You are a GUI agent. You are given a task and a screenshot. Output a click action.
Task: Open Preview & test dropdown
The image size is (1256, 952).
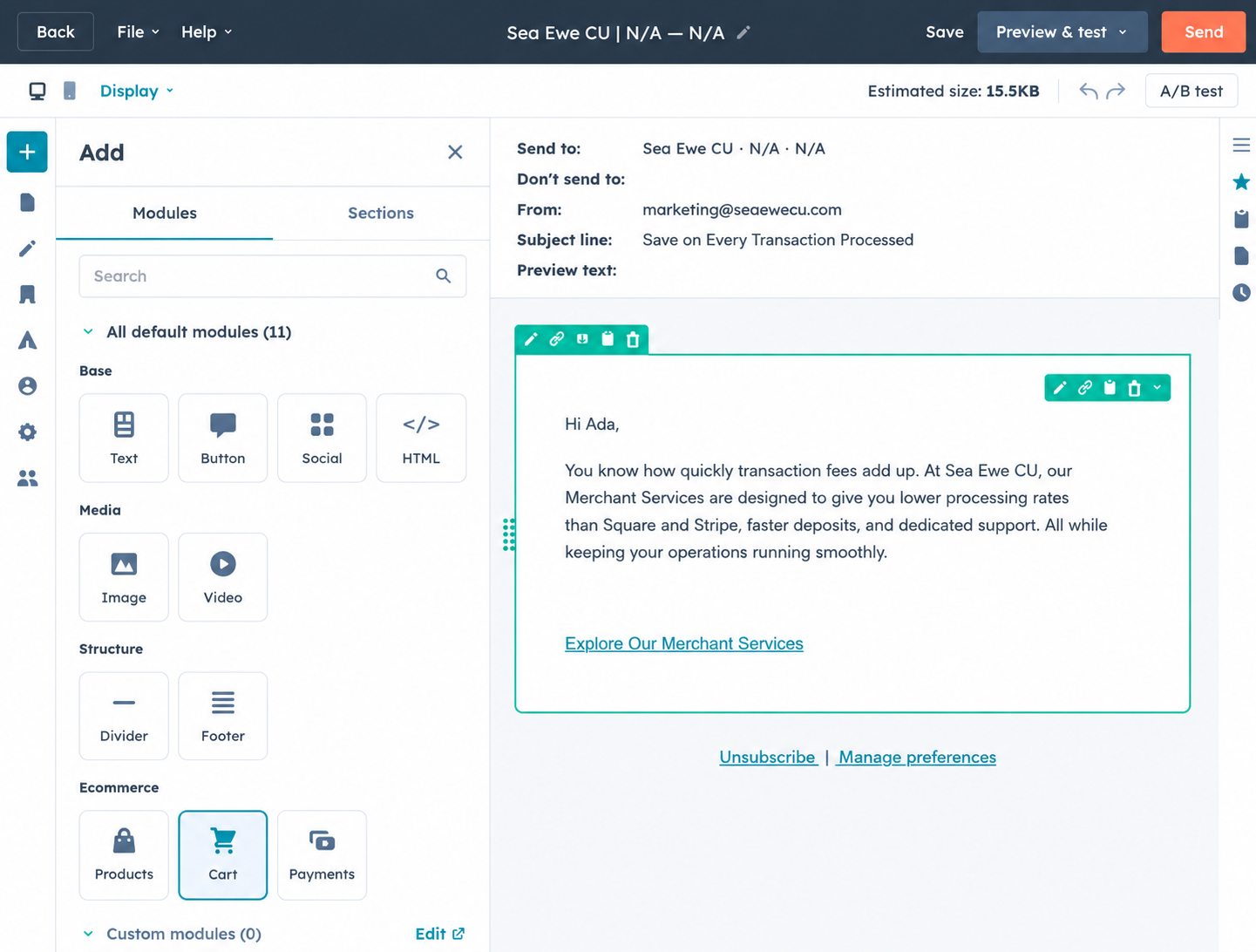(x=1062, y=32)
